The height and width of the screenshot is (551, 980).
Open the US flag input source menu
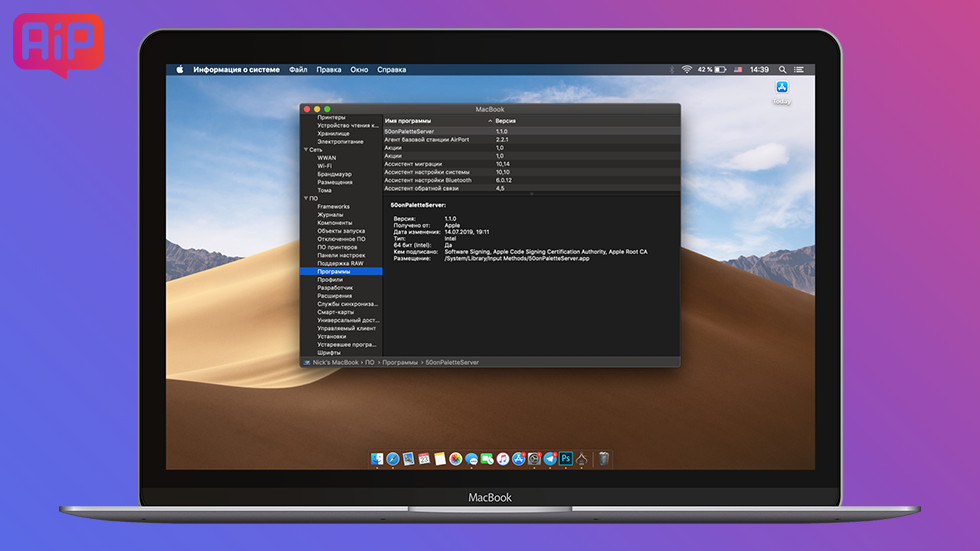coord(738,69)
